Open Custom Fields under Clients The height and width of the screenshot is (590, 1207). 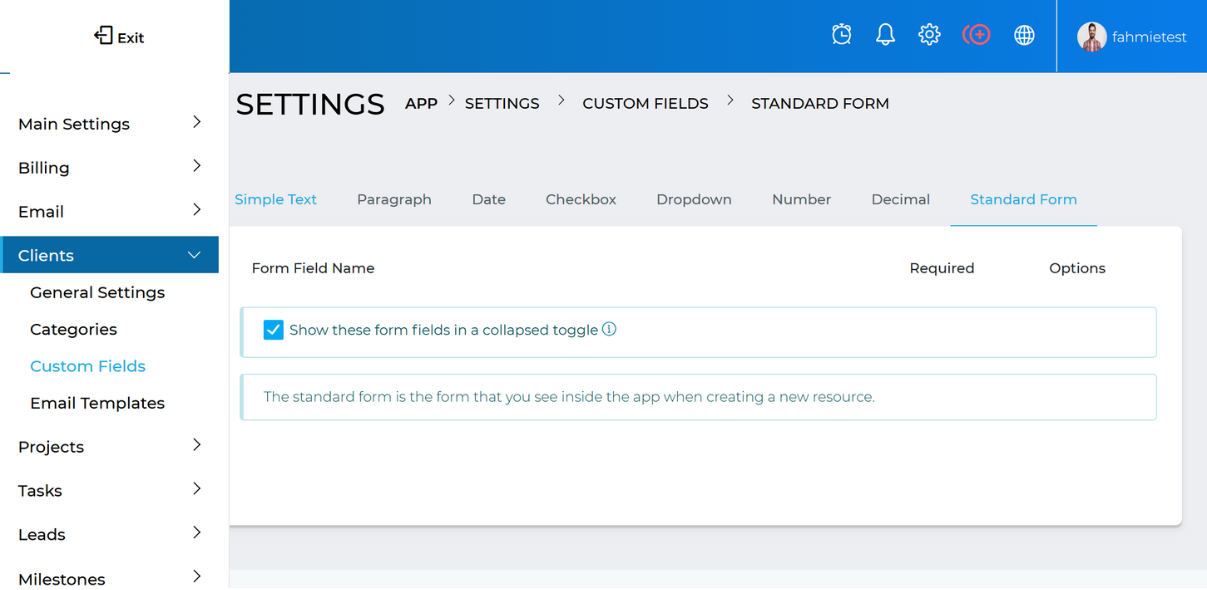pyautogui.click(x=88, y=367)
